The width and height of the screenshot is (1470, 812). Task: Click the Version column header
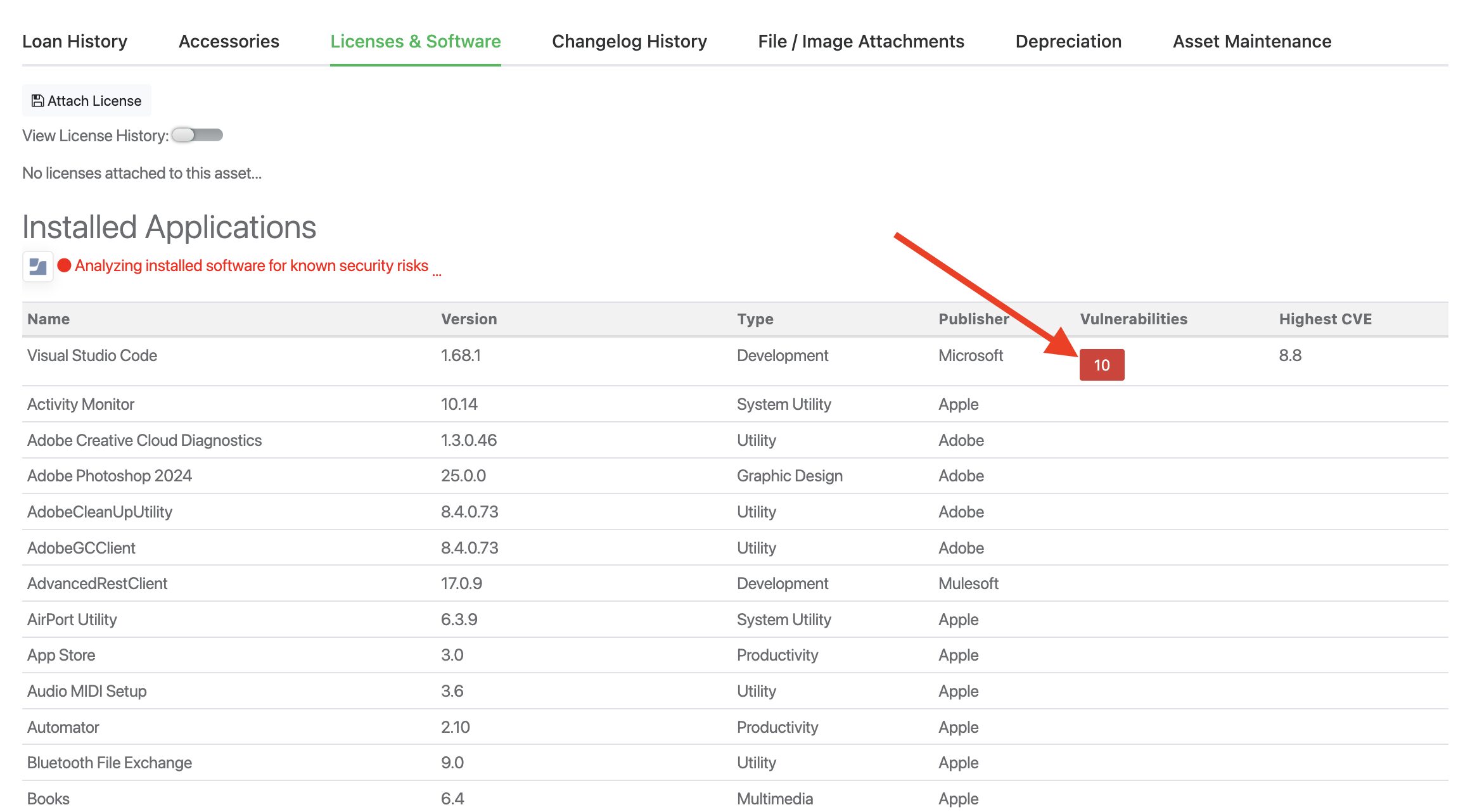coord(469,319)
